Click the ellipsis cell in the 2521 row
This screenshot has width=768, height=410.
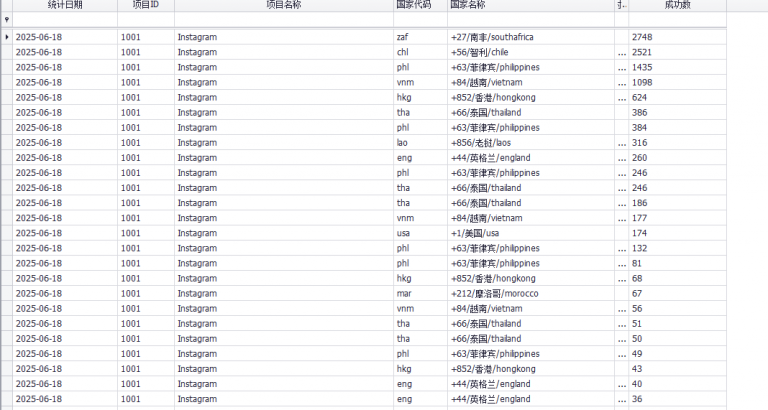point(622,52)
